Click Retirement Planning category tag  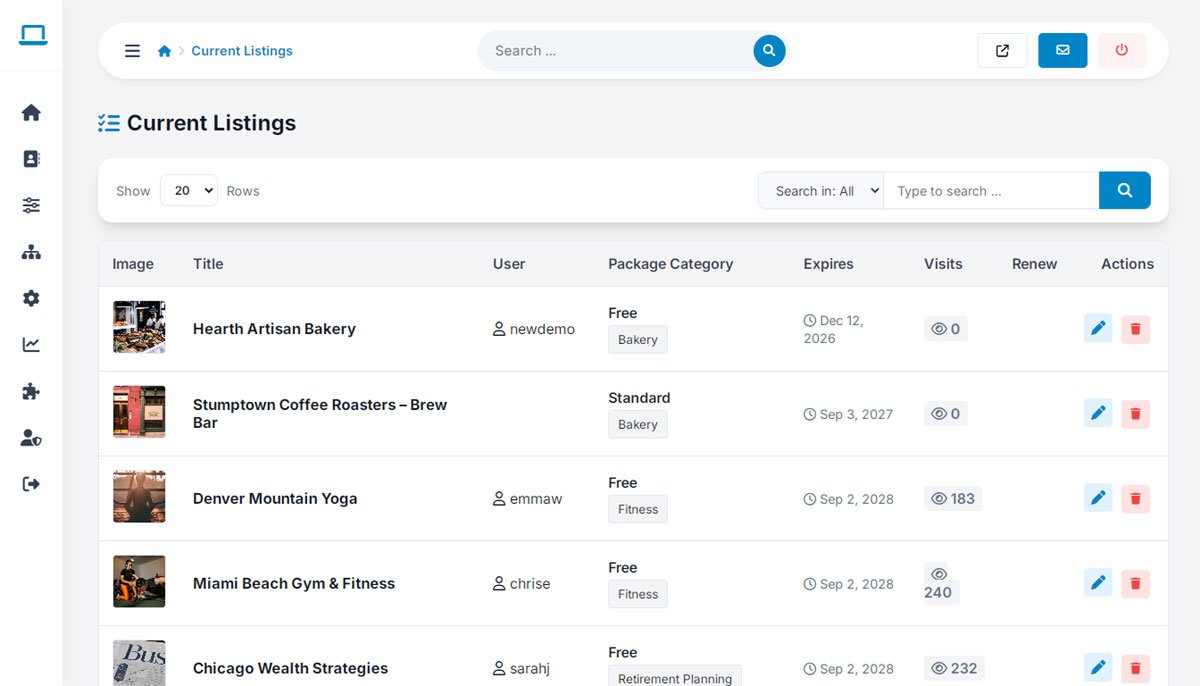click(675, 677)
